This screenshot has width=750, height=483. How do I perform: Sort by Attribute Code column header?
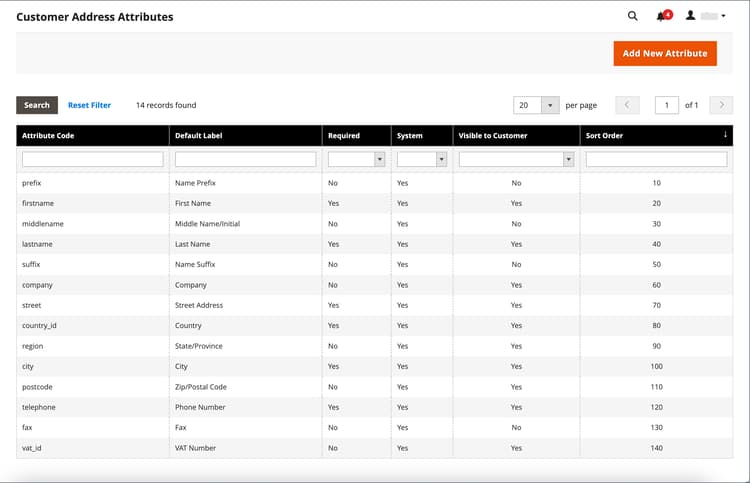[93, 135]
